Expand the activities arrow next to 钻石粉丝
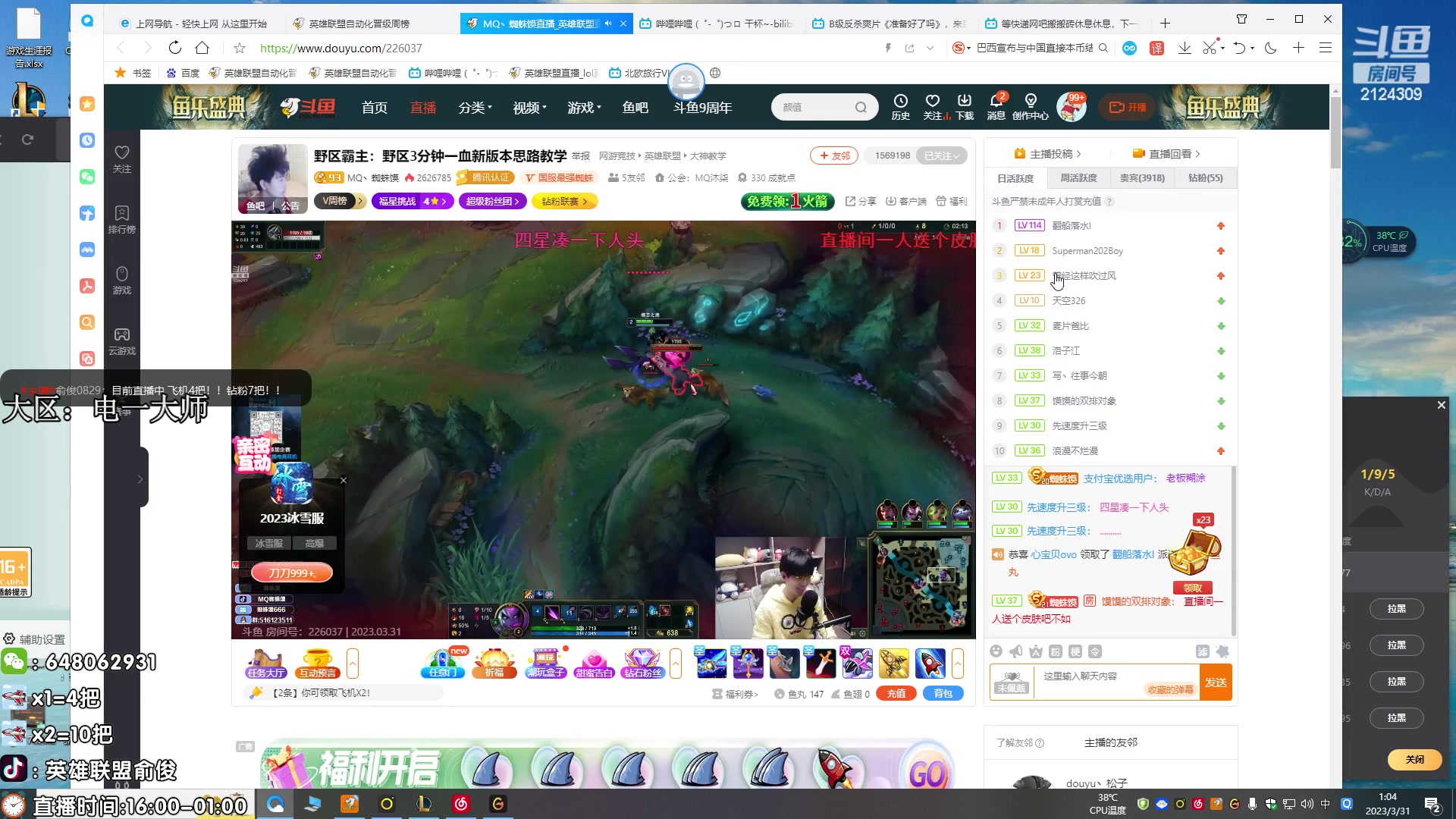The image size is (1456, 819). pyautogui.click(x=676, y=664)
